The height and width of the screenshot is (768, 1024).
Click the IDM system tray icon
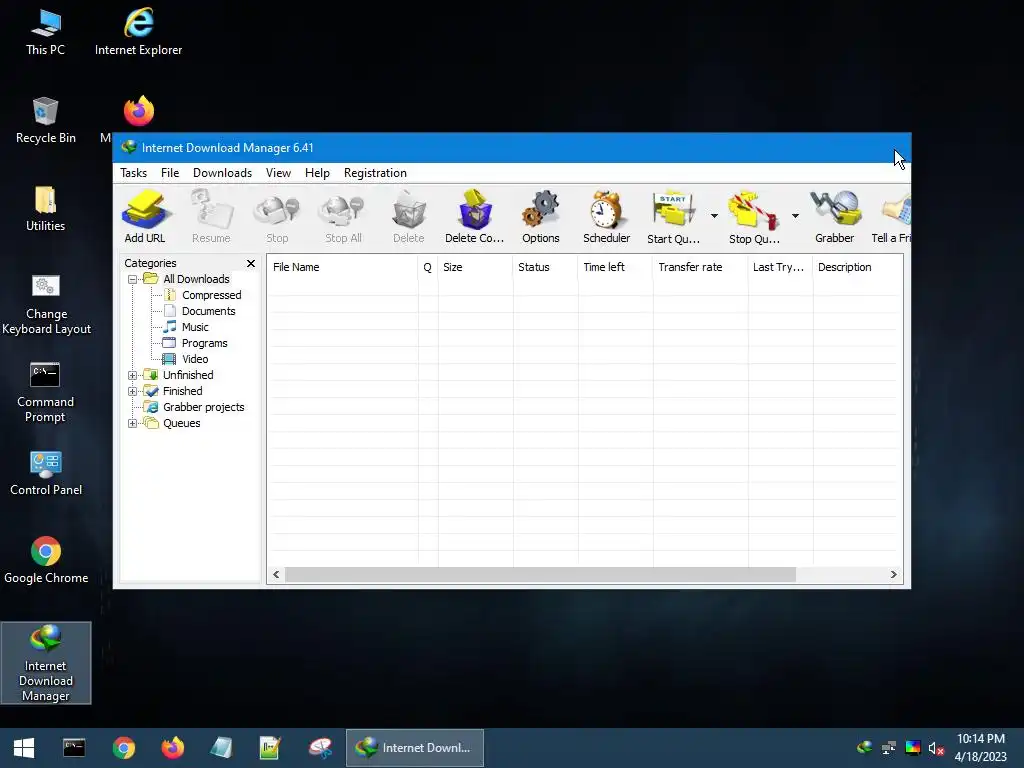[x=865, y=748]
